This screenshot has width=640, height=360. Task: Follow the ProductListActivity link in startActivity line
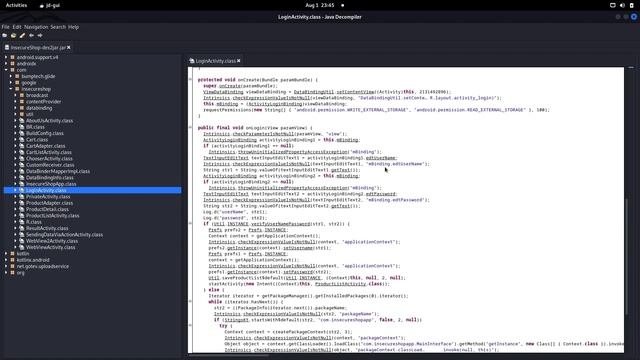click(340, 284)
